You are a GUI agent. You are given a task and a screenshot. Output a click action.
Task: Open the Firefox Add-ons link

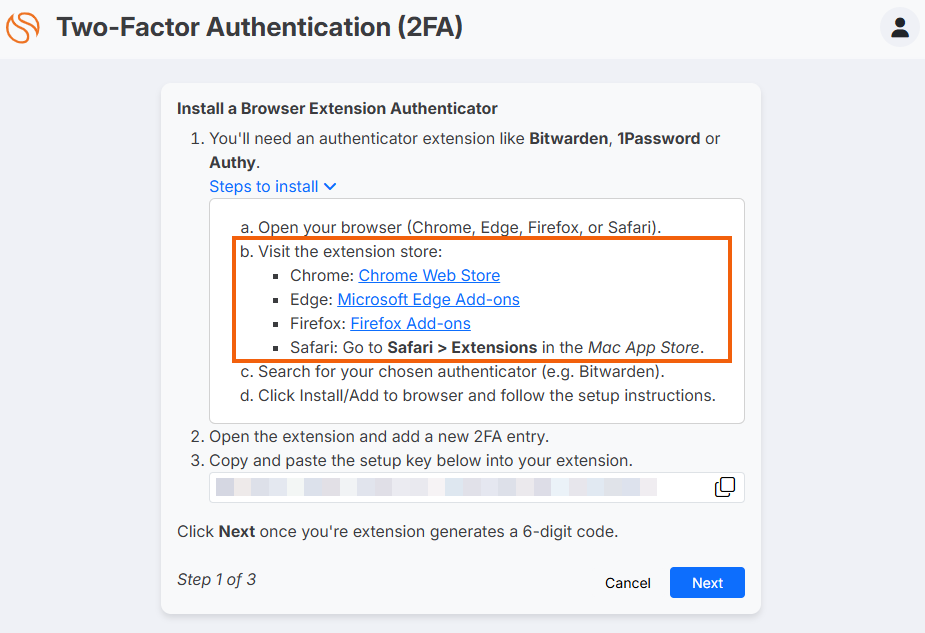click(411, 323)
